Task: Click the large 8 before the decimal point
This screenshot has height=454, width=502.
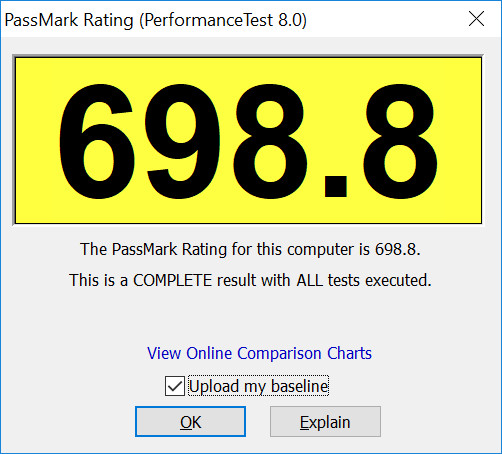Action: [270, 141]
